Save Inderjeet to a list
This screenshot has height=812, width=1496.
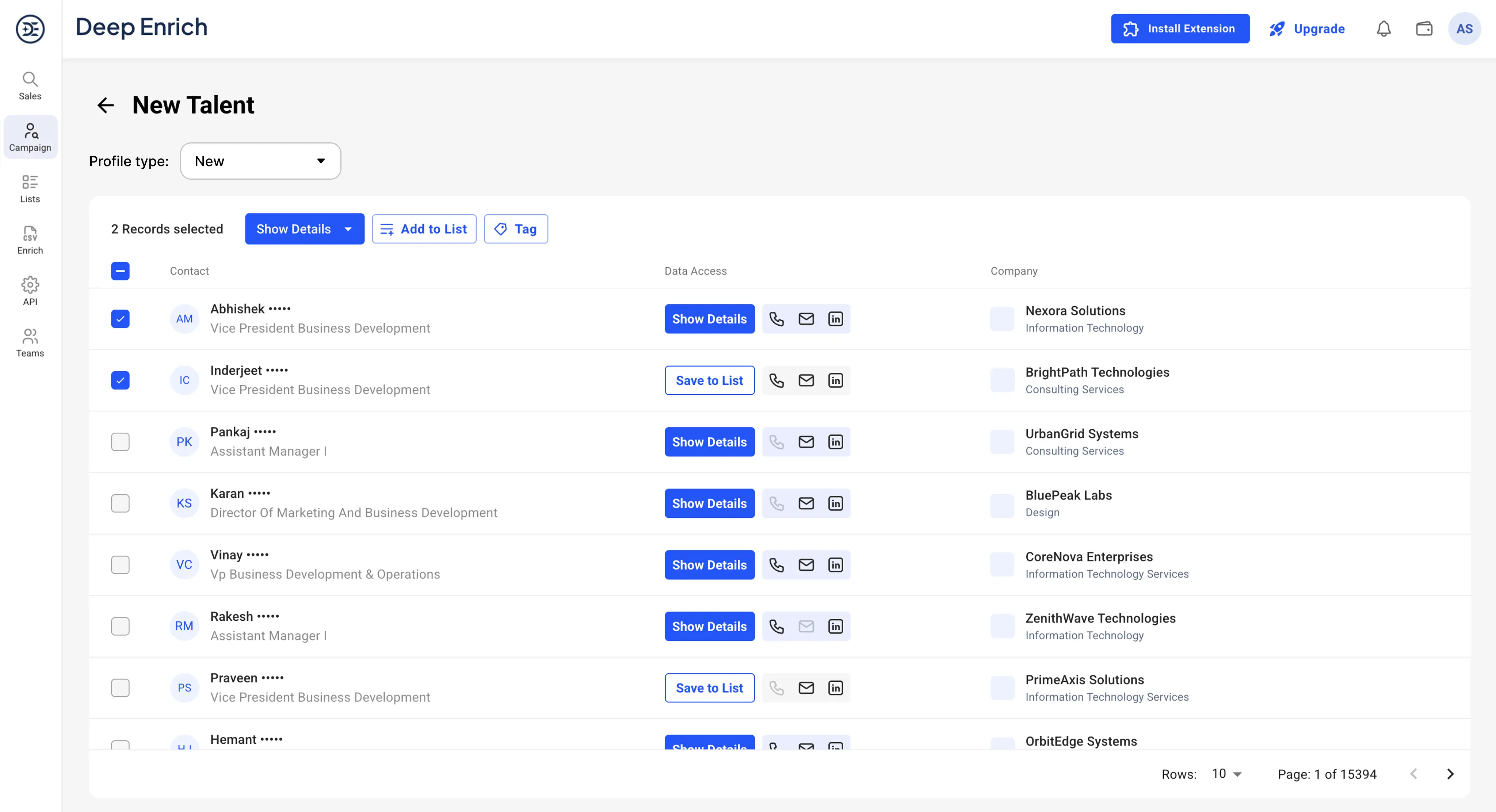(709, 380)
